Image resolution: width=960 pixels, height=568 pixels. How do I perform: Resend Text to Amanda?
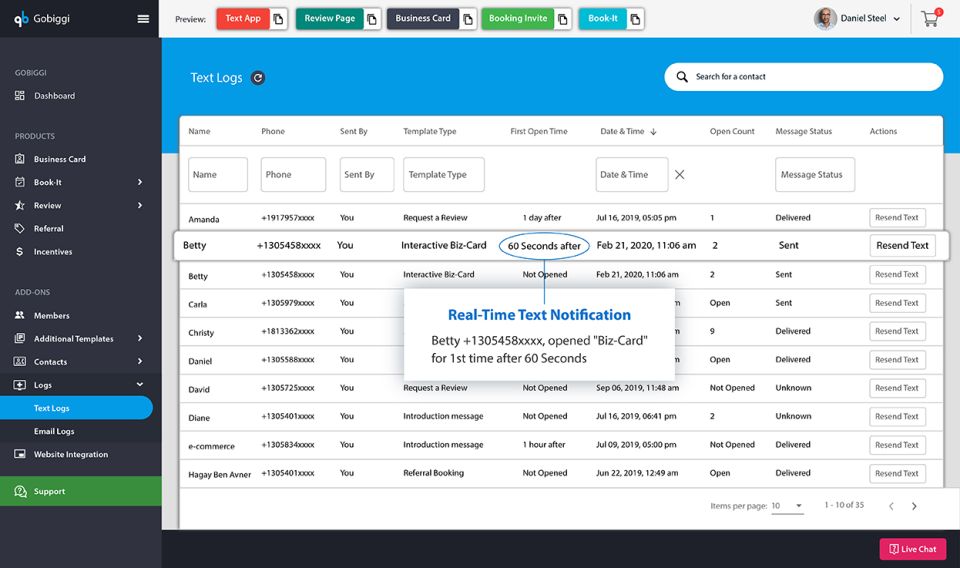click(x=898, y=217)
